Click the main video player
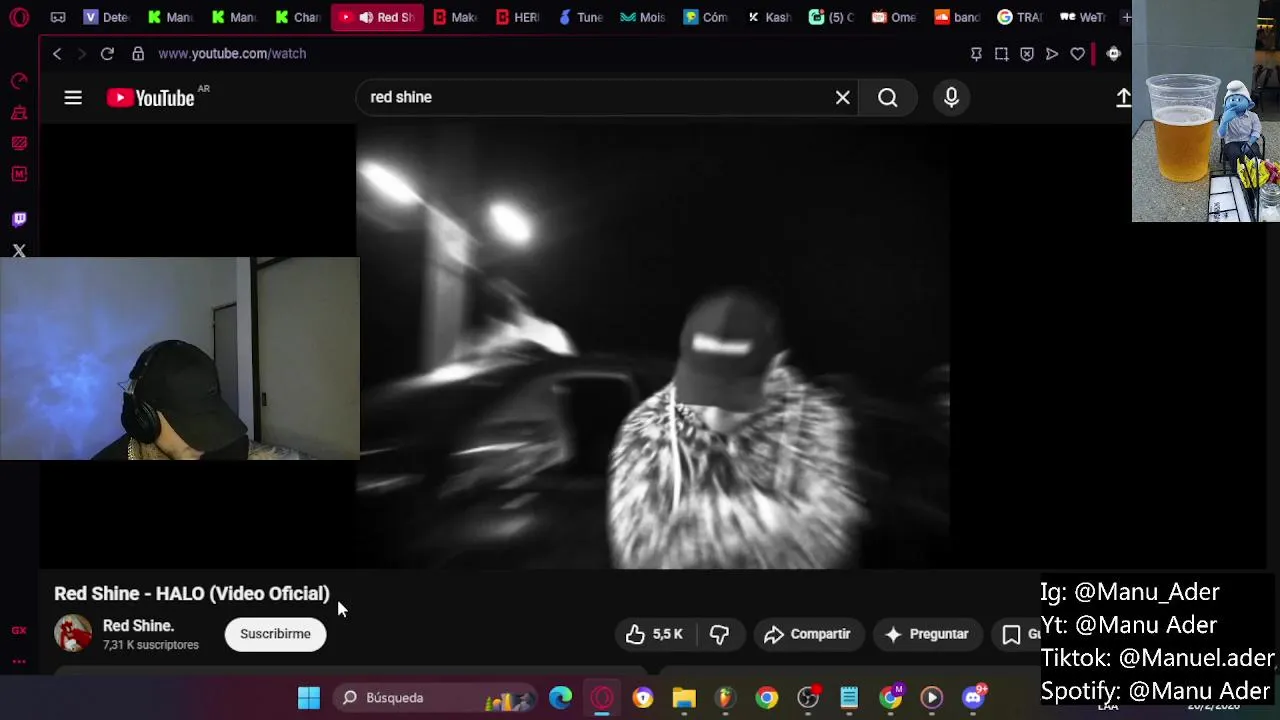This screenshot has width=1280, height=720. point(653,346)
